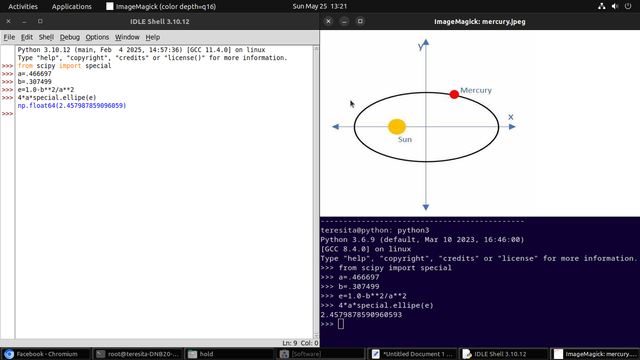The width and height of the screenshot is (640, 360).
Task: Click the ImageMagick app indicator in top bar
Action: pos(161,7)
